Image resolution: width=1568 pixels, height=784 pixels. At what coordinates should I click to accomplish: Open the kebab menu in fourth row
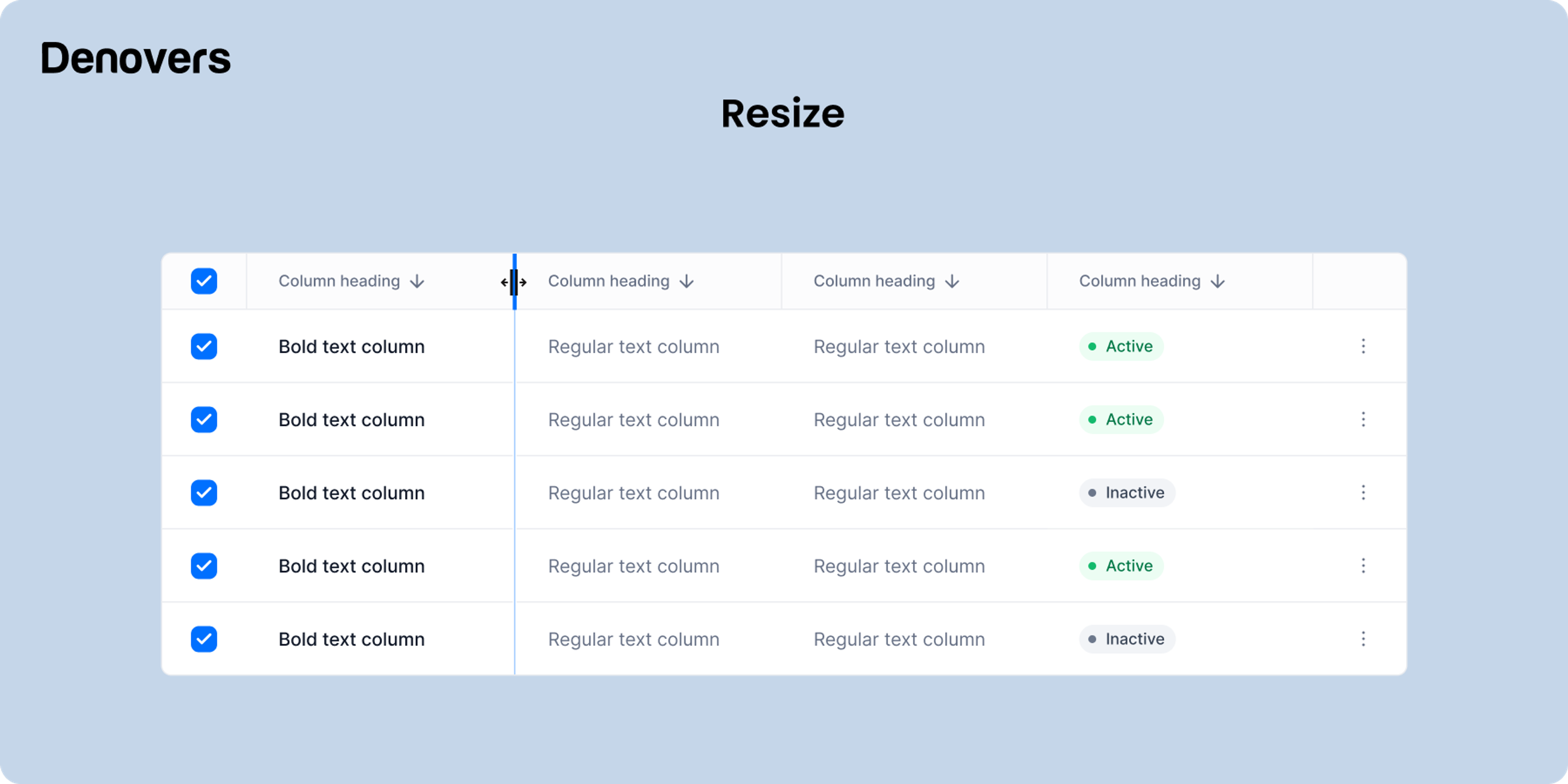tap(1363, 566)
